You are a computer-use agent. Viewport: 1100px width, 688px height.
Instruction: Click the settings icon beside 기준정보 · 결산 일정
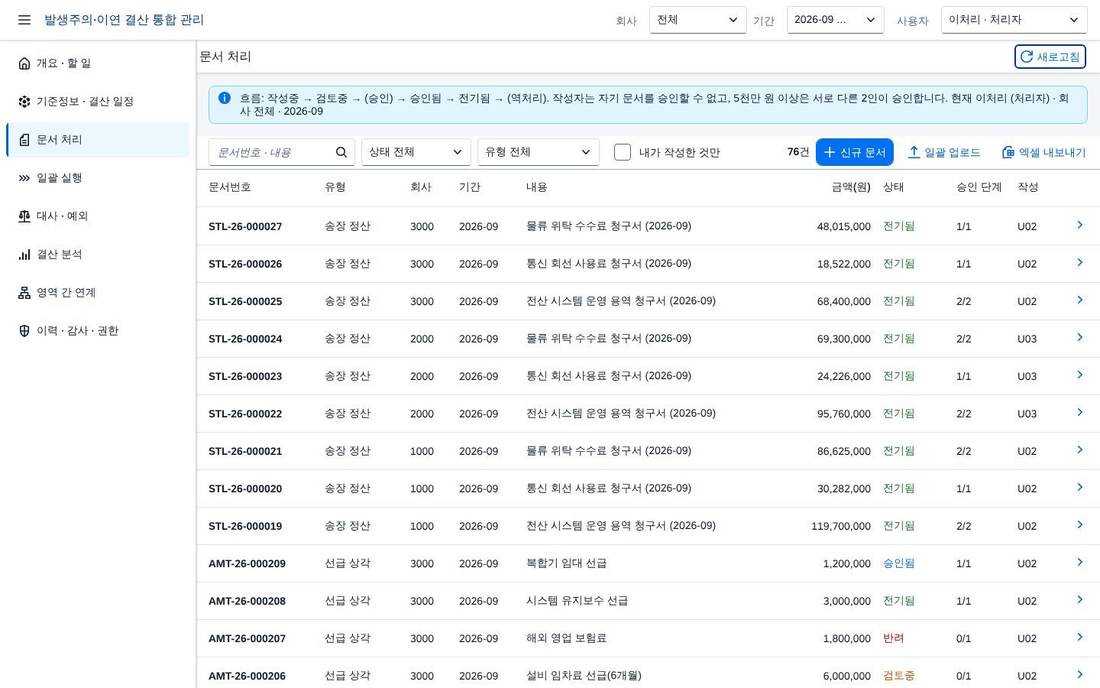(25, 102)
